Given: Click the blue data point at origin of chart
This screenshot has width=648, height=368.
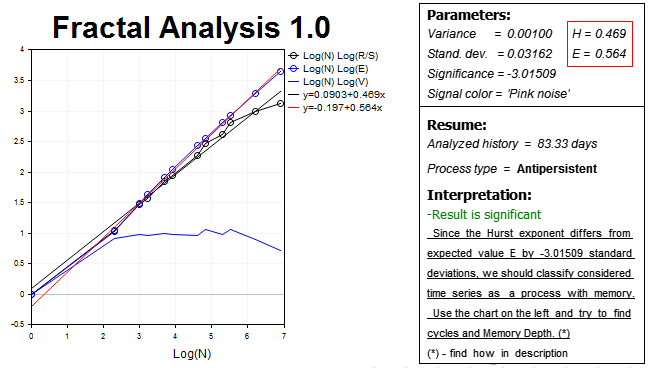Looking at the screenshot, I should (32, 294).
